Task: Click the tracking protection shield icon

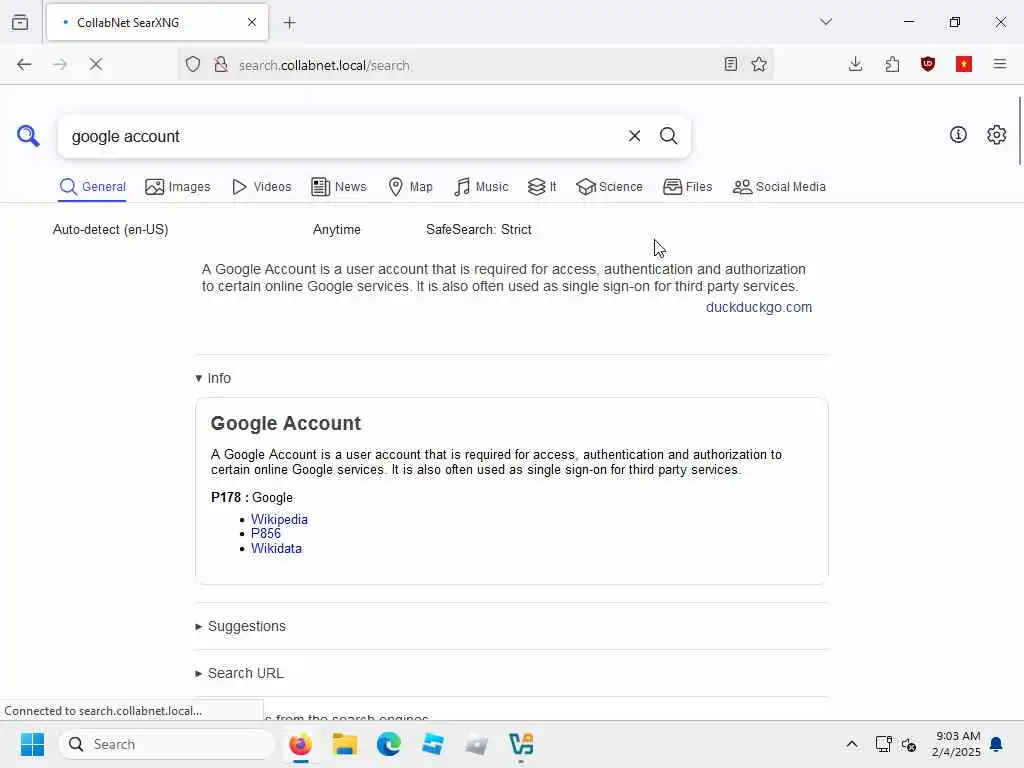Action: pyautogui.click(x=193, y=64)
